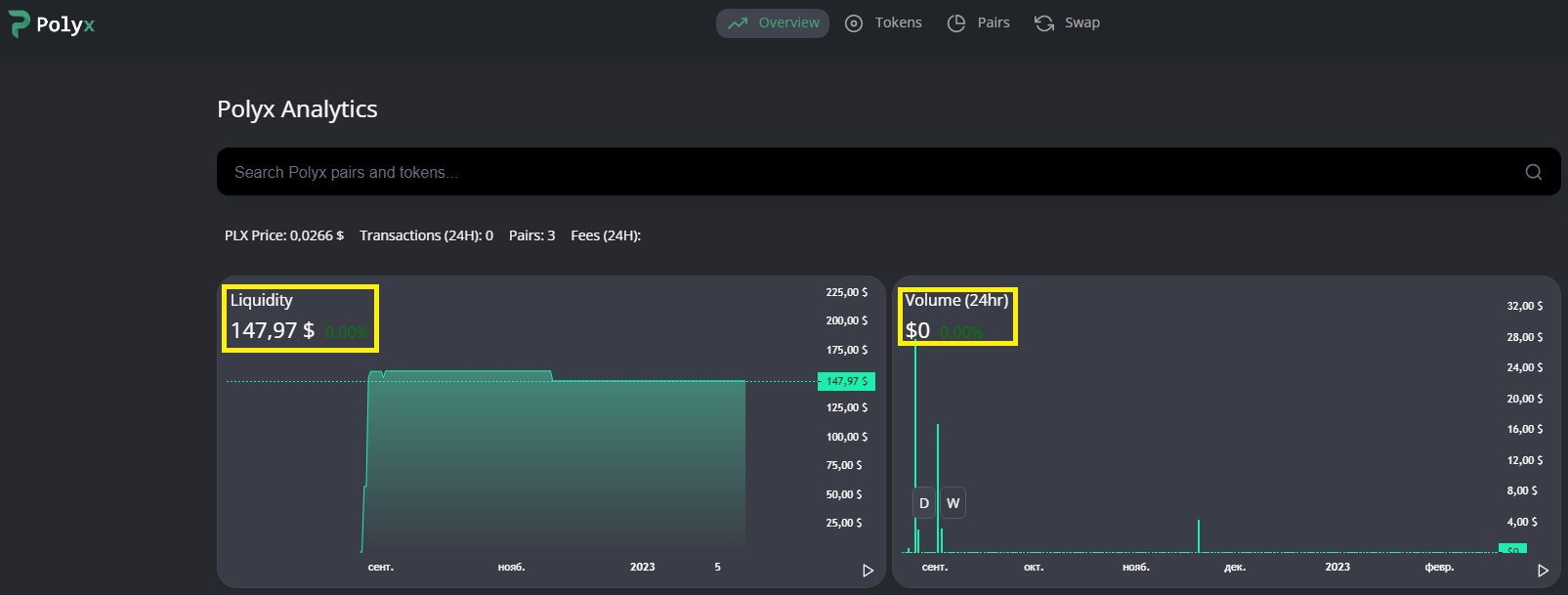Viewport: 1568px width, 595px height.
Task: Open the Tokens tab
Action: 898,23
